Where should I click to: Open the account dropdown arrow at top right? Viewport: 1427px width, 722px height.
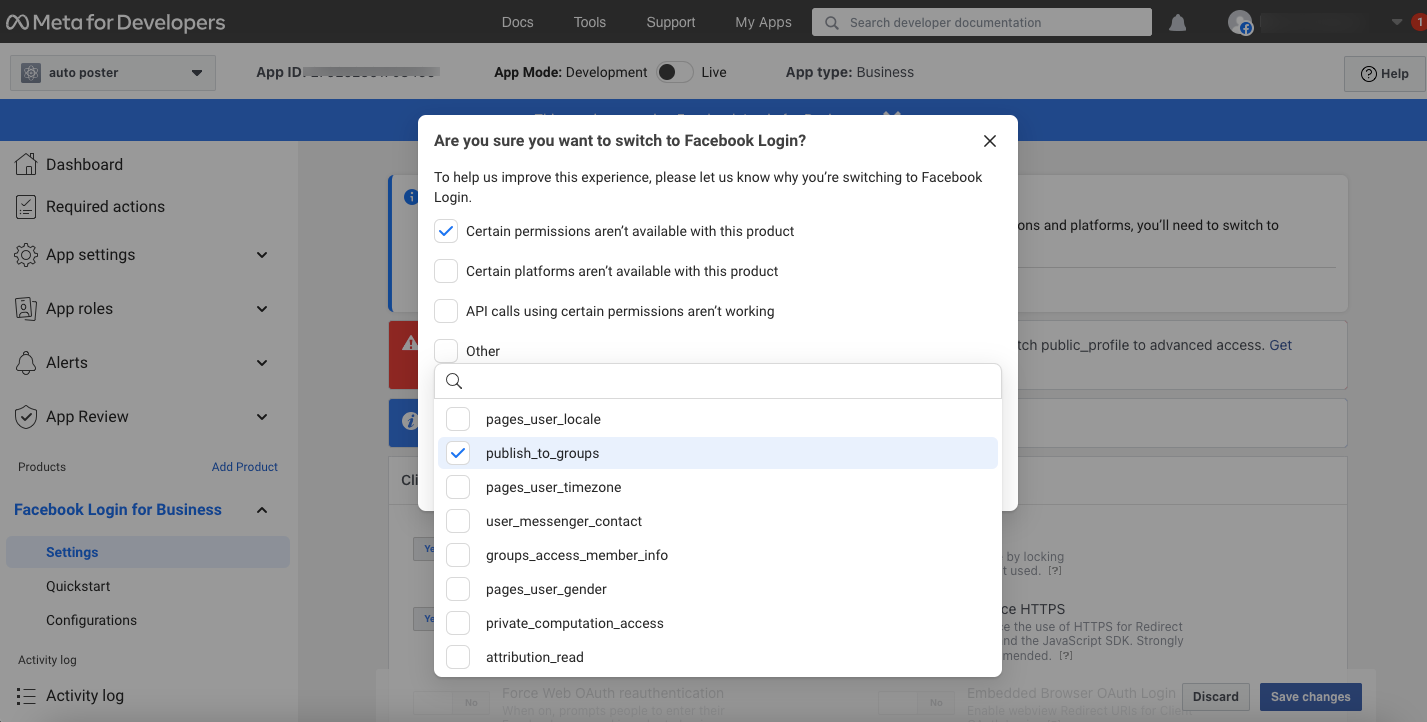[1397, 22]
